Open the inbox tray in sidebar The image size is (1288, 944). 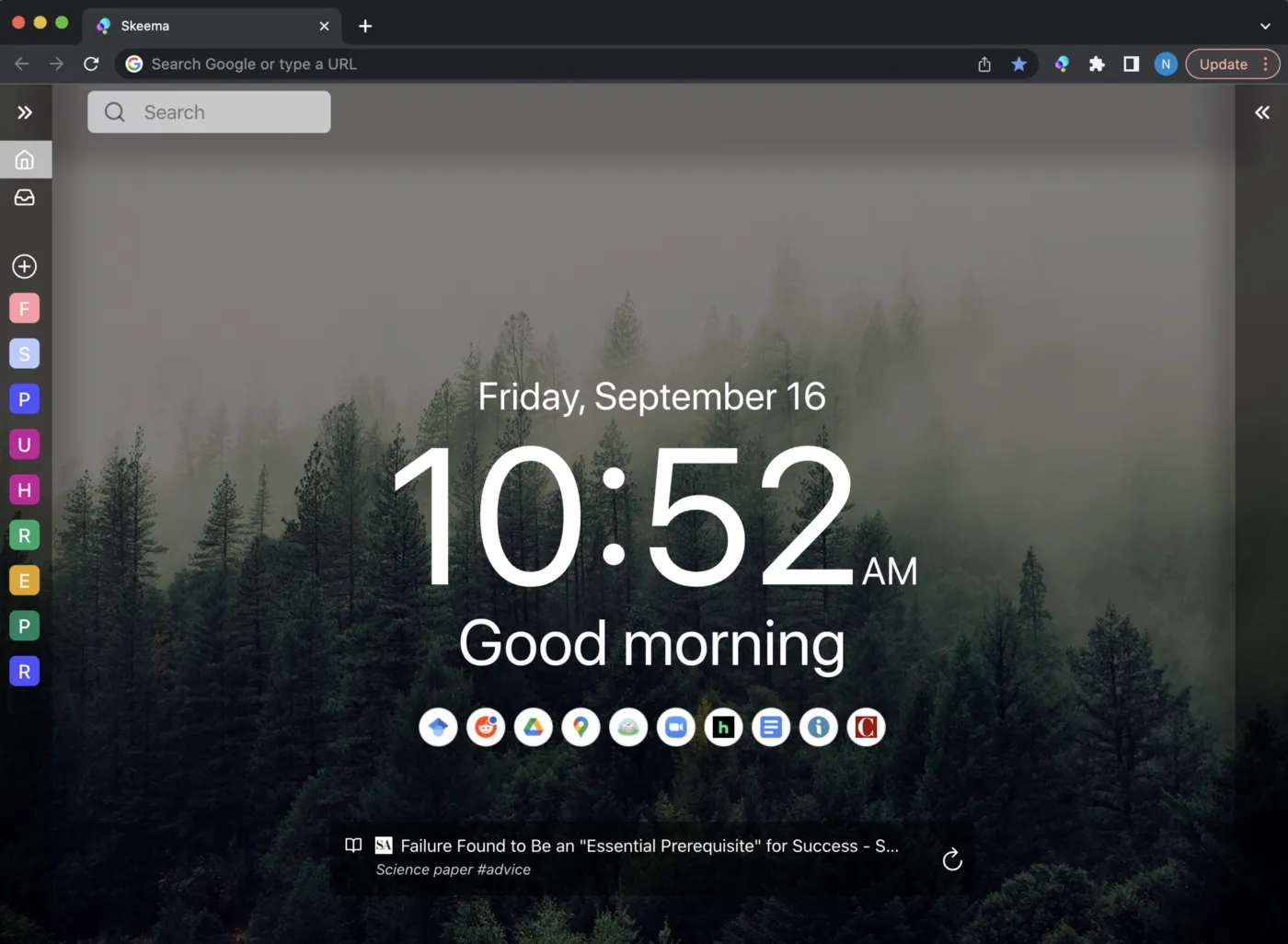pos(25,198)
